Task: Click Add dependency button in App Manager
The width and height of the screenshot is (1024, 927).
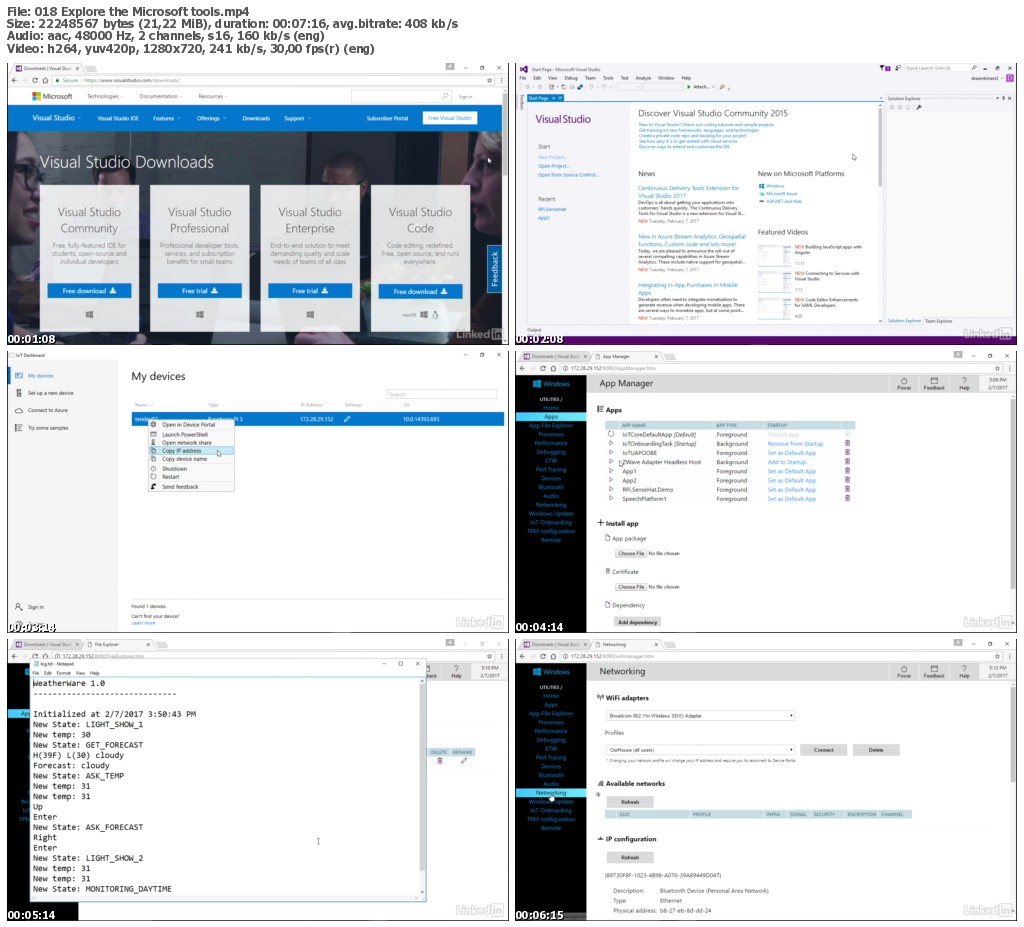Action: (x=637, y=622)
